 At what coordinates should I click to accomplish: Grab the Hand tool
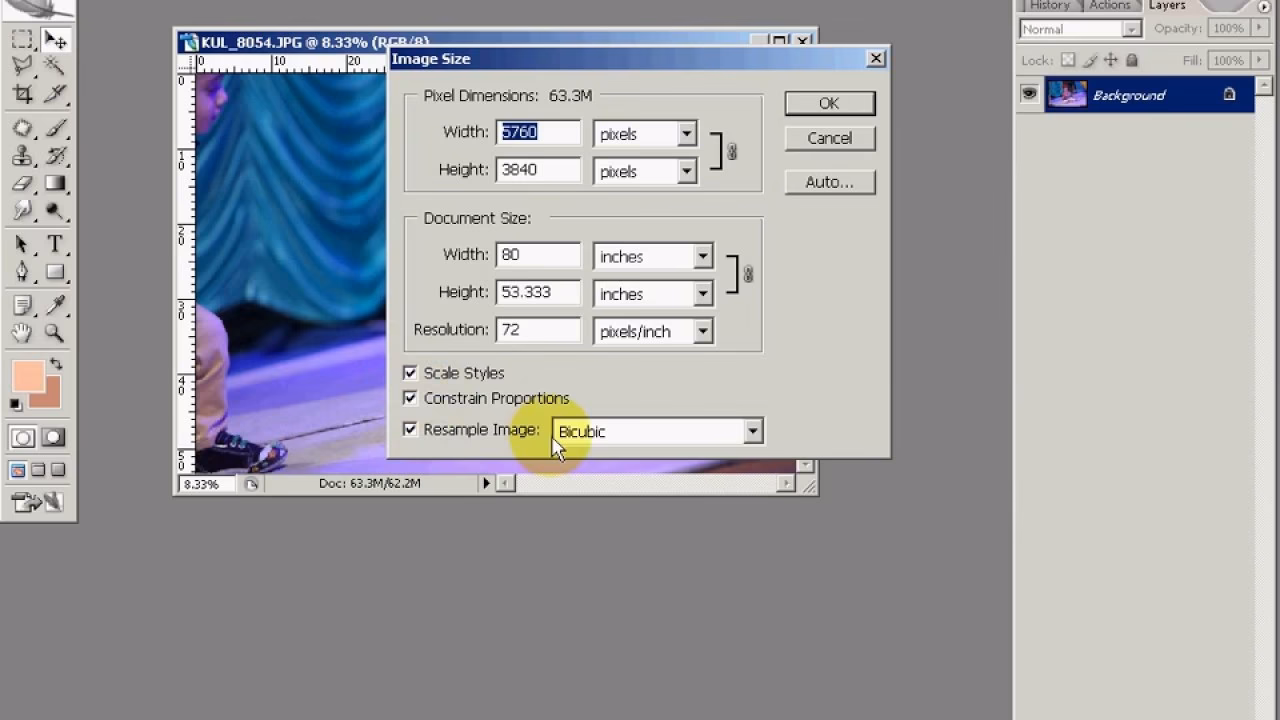[x=20, y=334]
